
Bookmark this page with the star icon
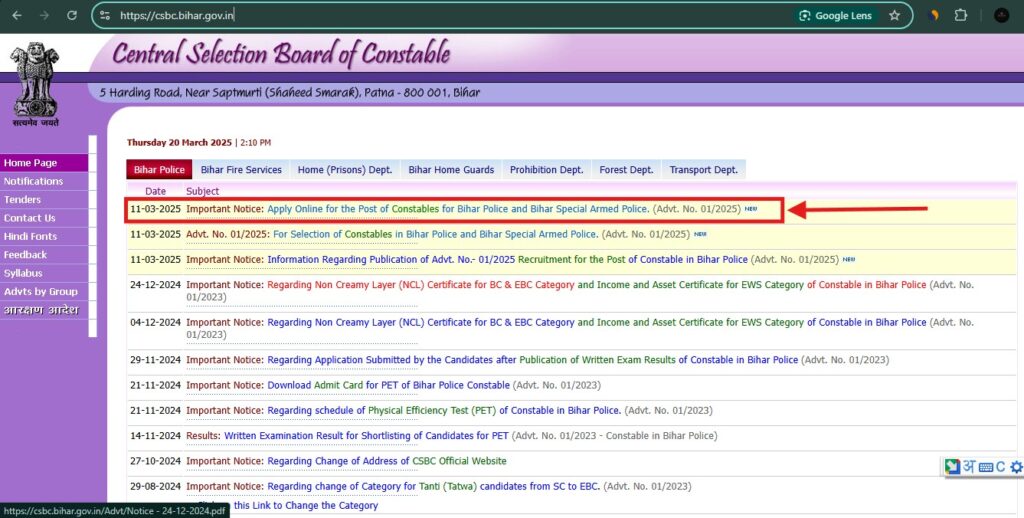894,16
